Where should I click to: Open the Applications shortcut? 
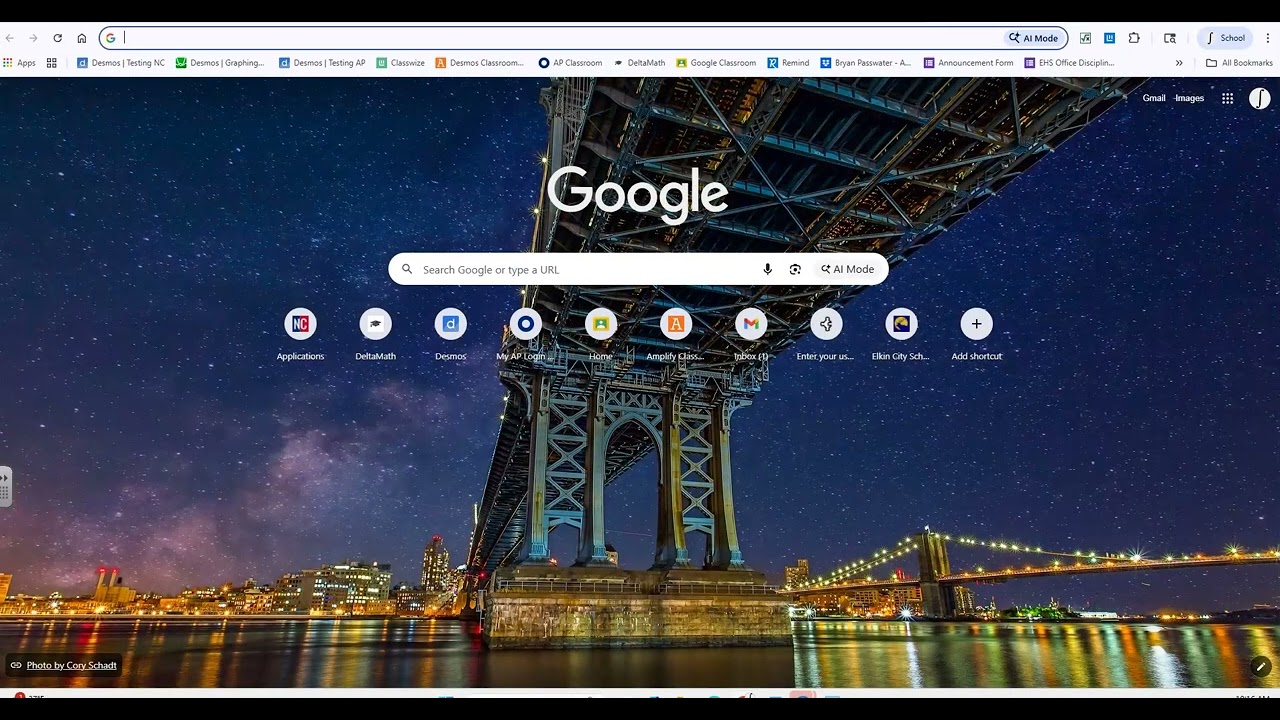[x=300, y=334]
